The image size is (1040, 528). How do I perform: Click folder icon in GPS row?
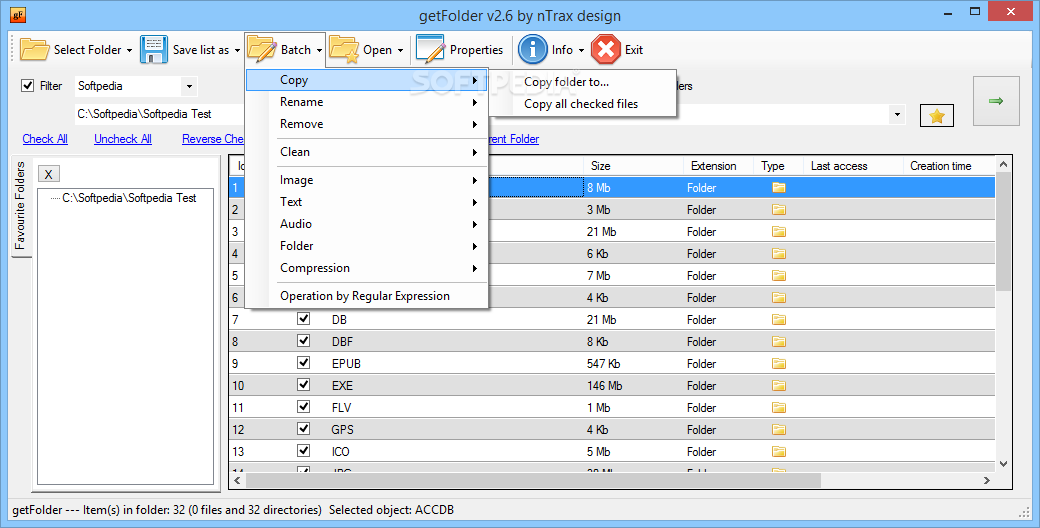coord(779,429)
